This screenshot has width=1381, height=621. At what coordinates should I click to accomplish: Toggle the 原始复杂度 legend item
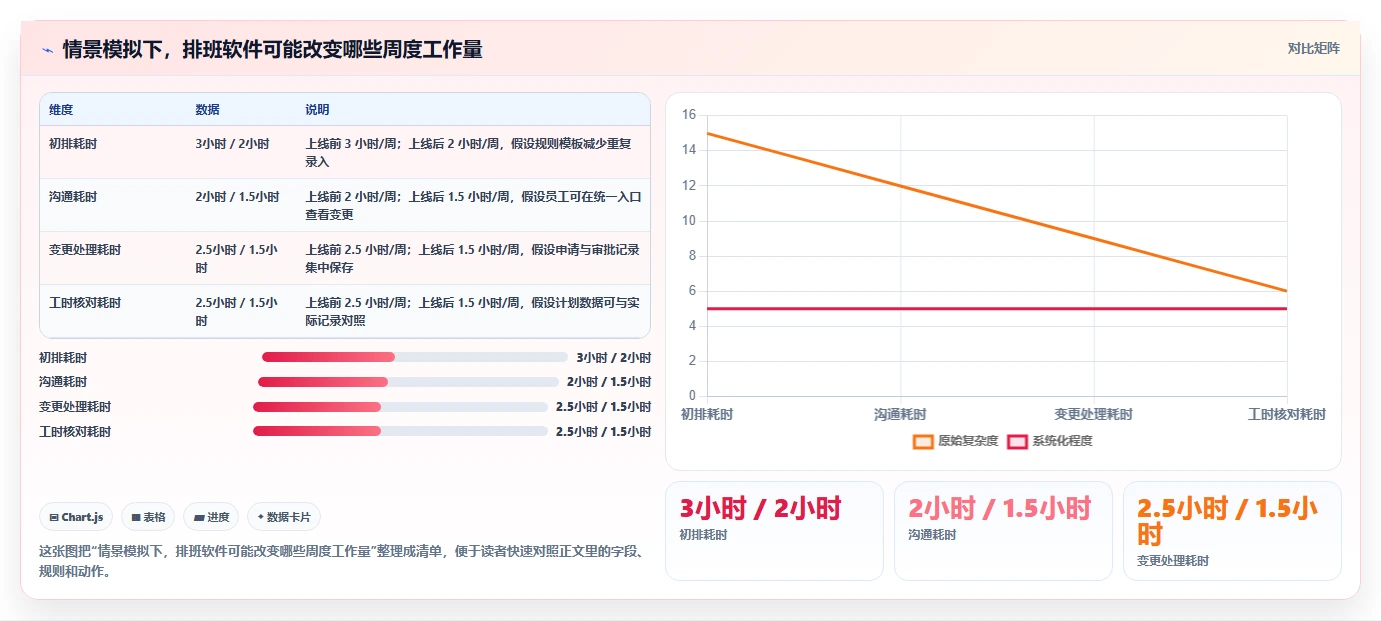click(x=955, y=441)
